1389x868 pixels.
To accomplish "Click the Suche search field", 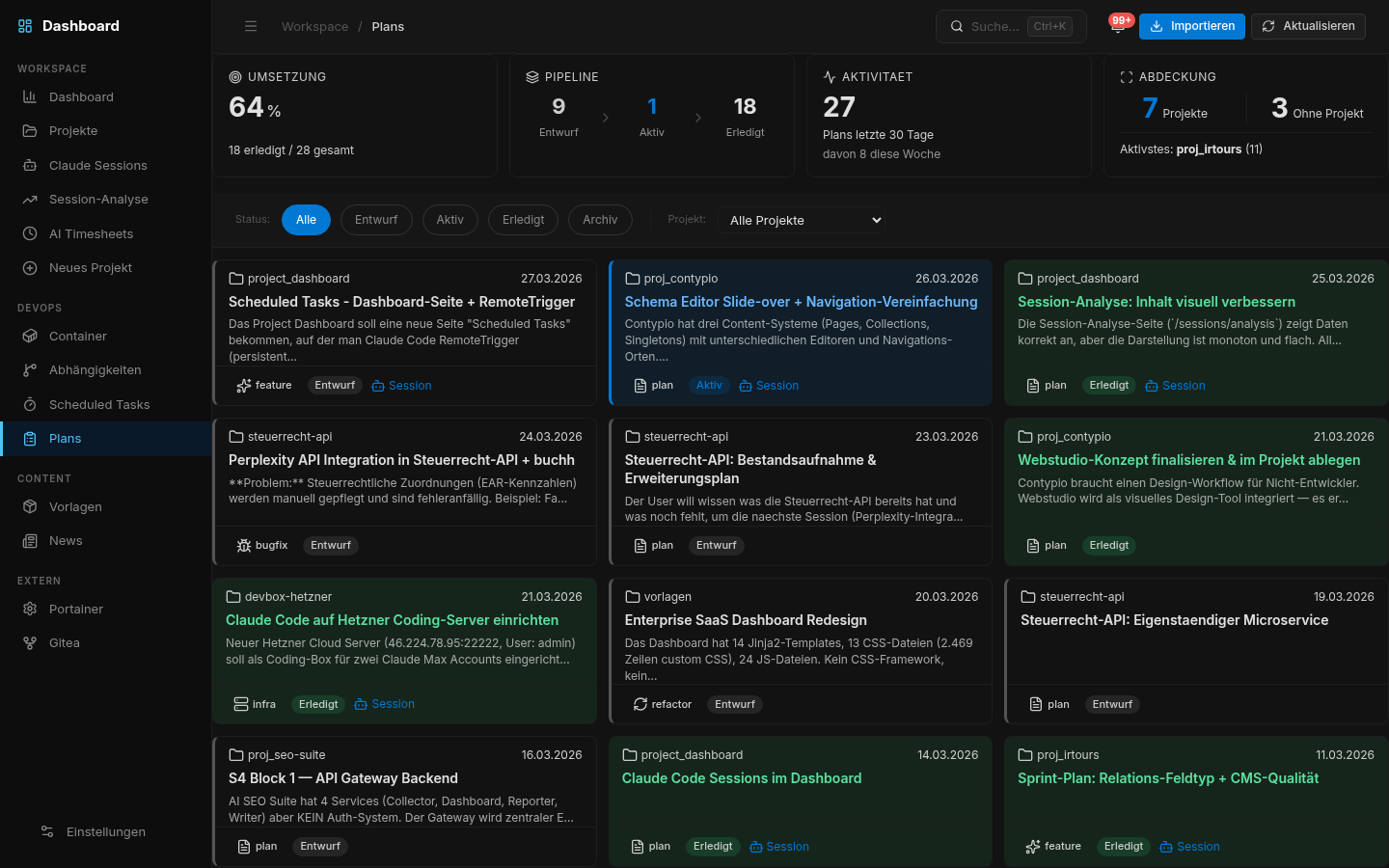I will pos(1003,26).
